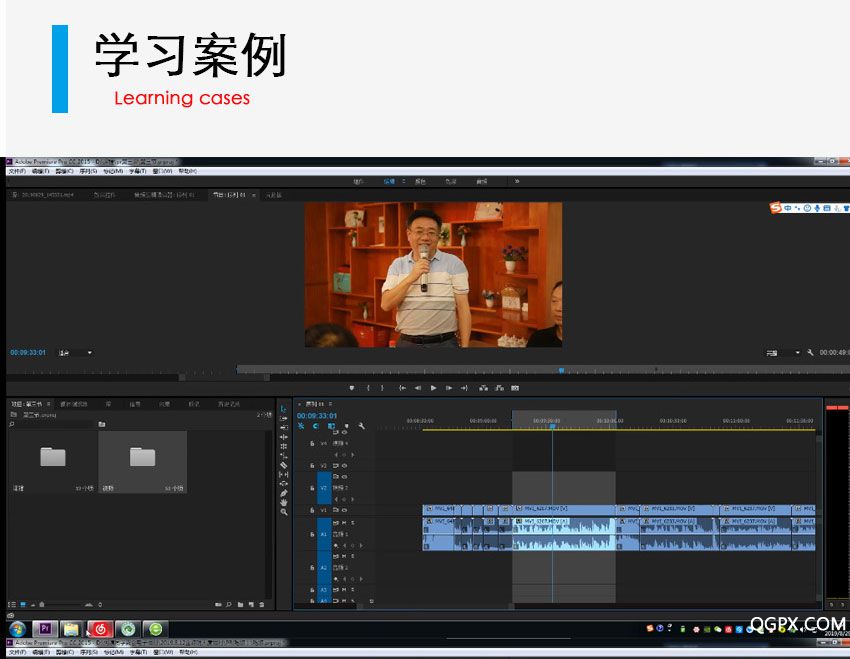The height and width of the screenshot is (659, 850).
Task: Select the Zoom tool
Action: click(x=284, y=512)
